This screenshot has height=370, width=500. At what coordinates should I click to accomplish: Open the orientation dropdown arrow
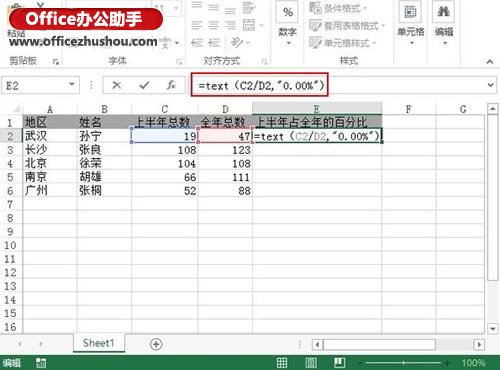pos(248,43)
